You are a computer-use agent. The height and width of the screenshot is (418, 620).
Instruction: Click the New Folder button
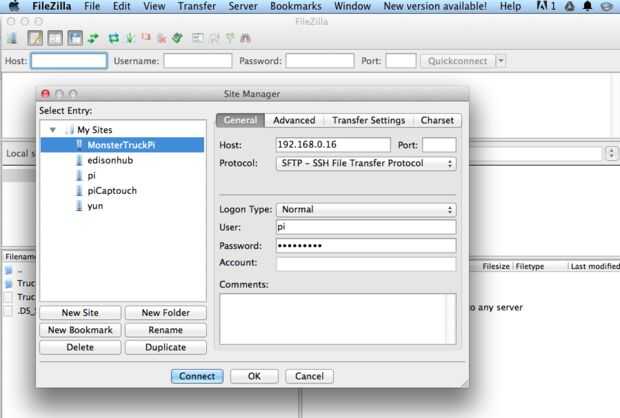pyautogui.click(x=166, y=312)
